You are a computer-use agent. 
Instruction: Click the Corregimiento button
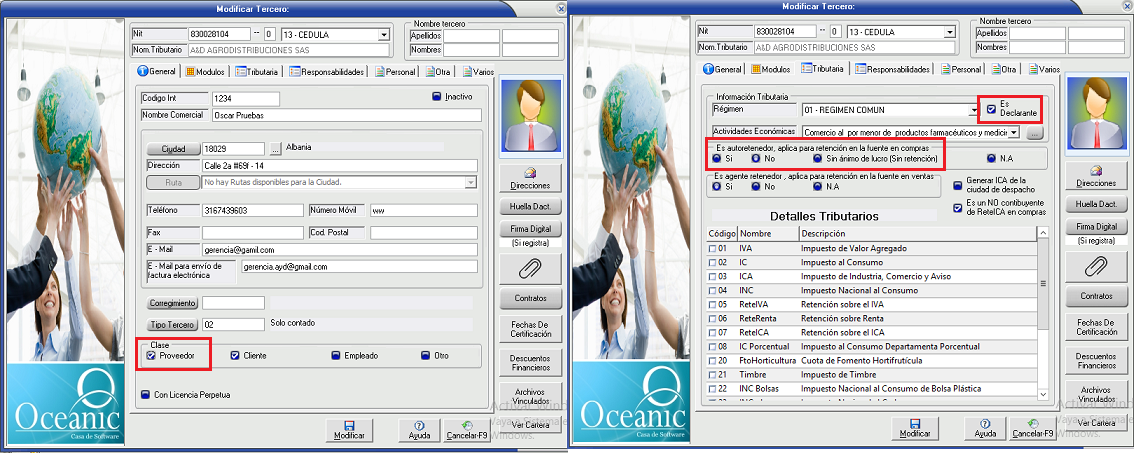tap(172, 303)
